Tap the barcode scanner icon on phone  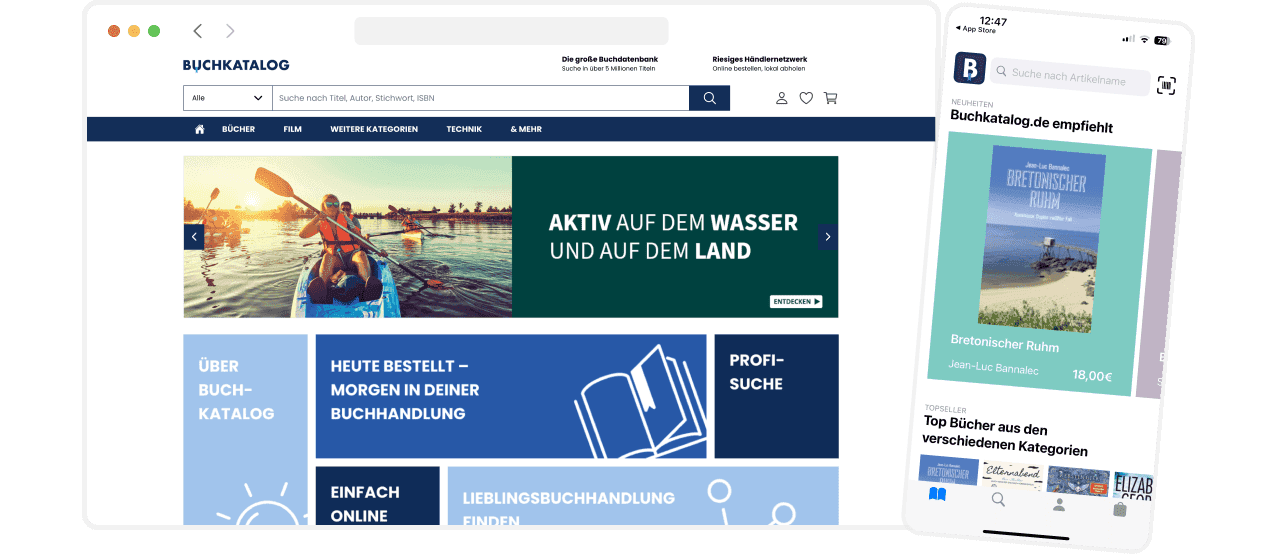pos(1166,85)
